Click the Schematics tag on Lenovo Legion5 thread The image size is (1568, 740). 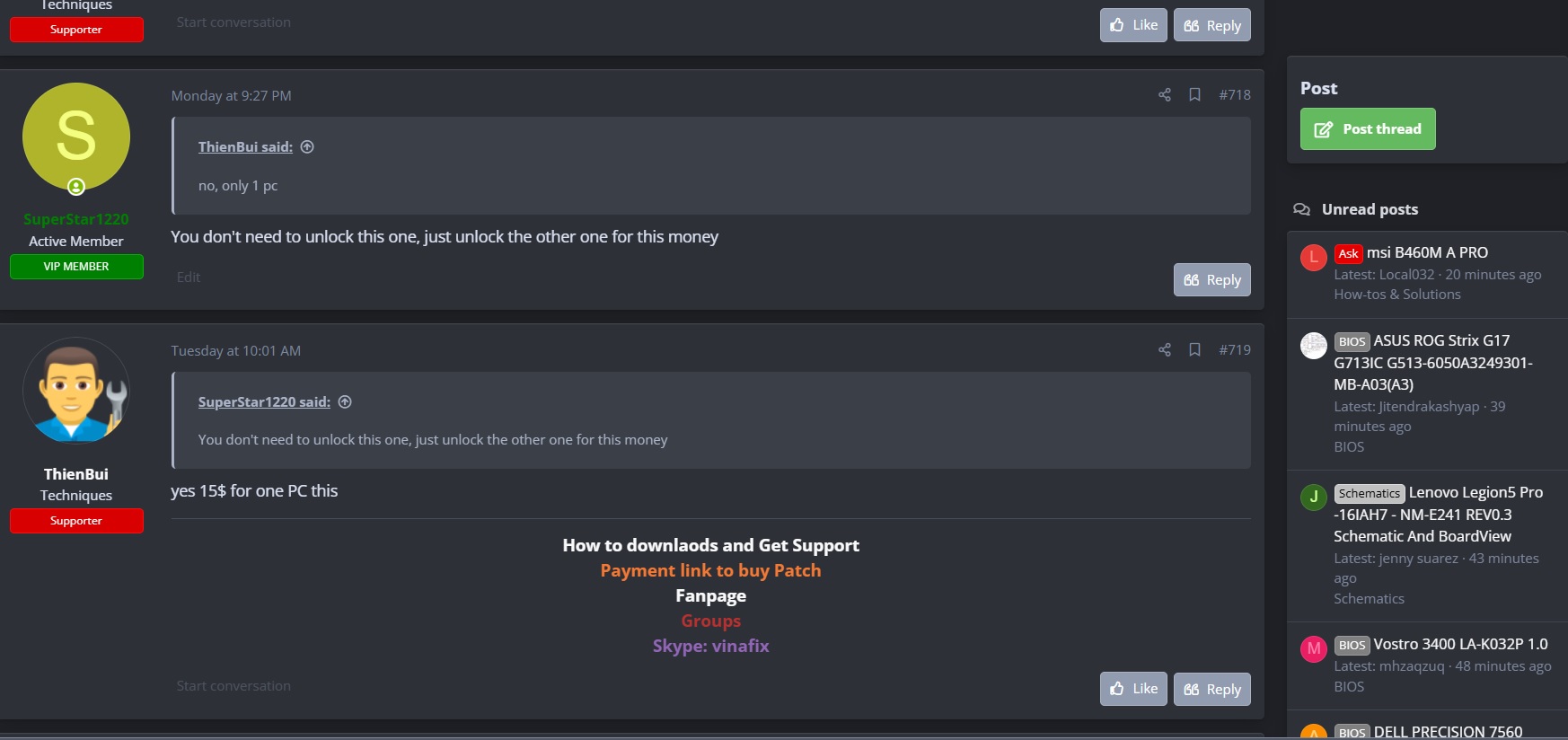1369,494
